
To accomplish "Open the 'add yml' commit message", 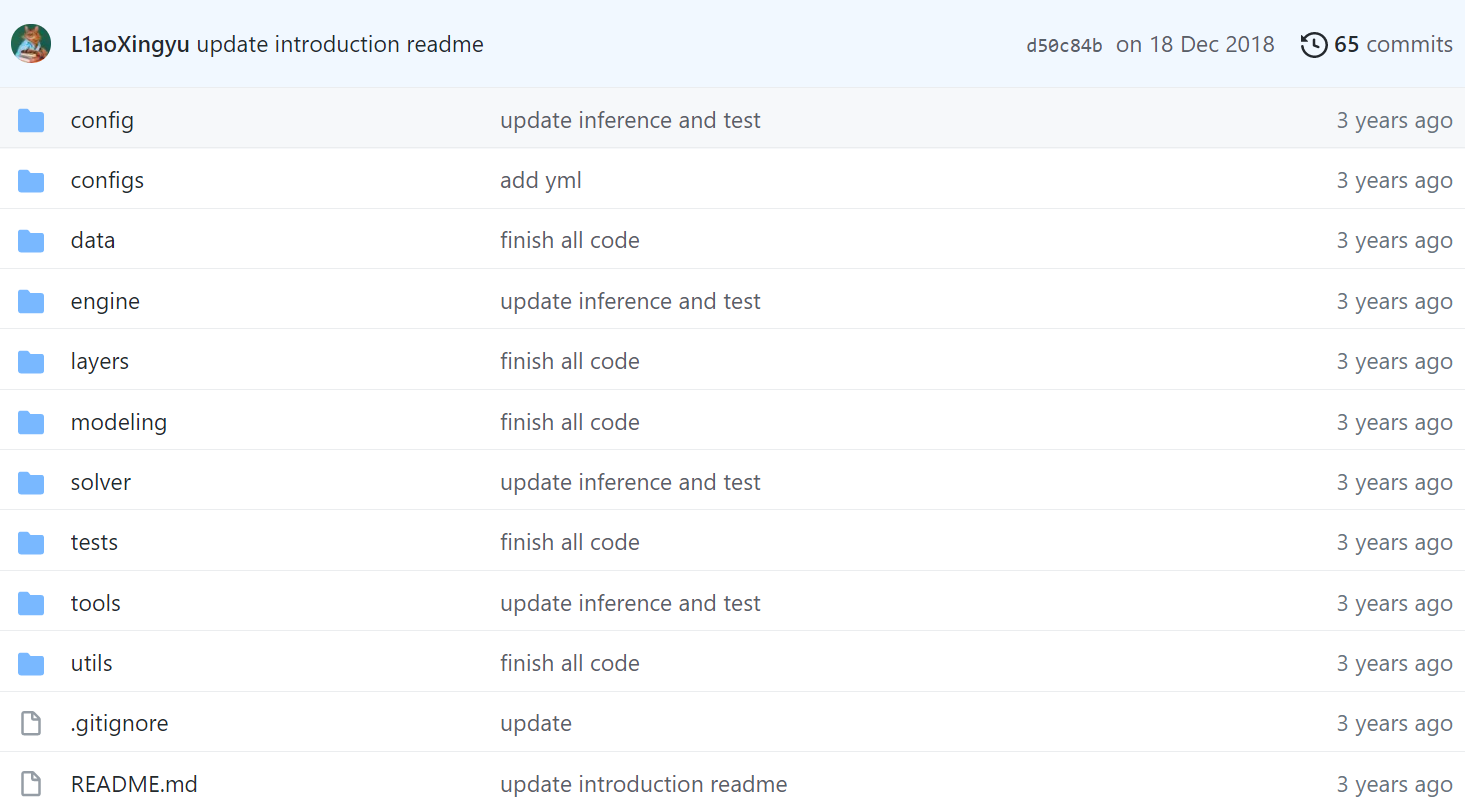I will 541,180.
